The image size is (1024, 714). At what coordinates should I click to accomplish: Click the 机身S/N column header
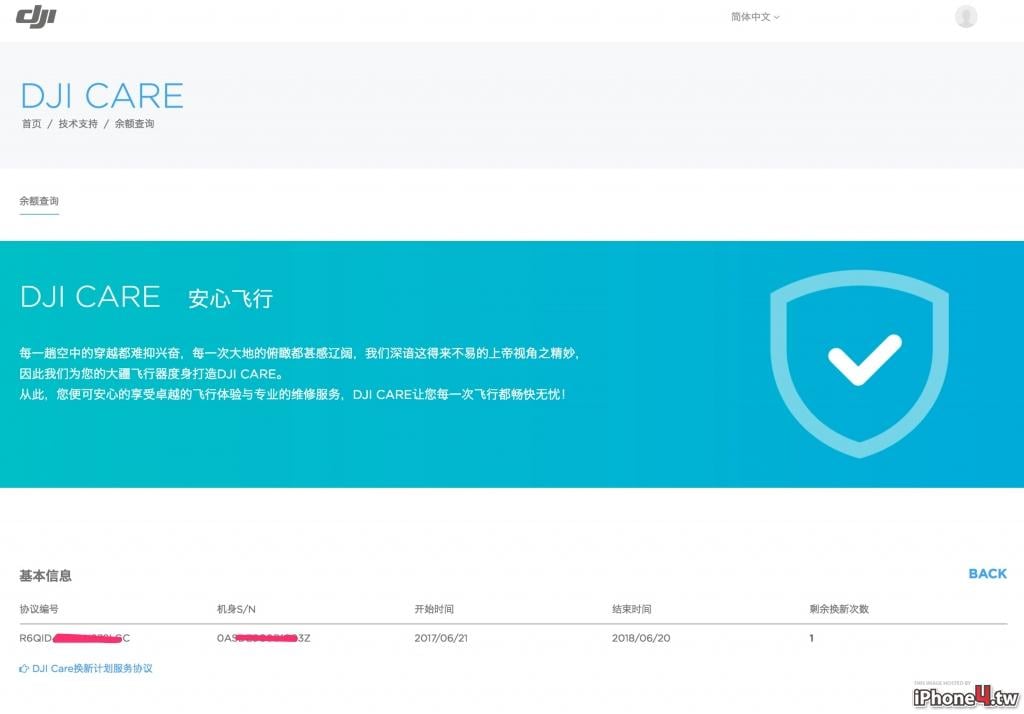tap(236, 609)
